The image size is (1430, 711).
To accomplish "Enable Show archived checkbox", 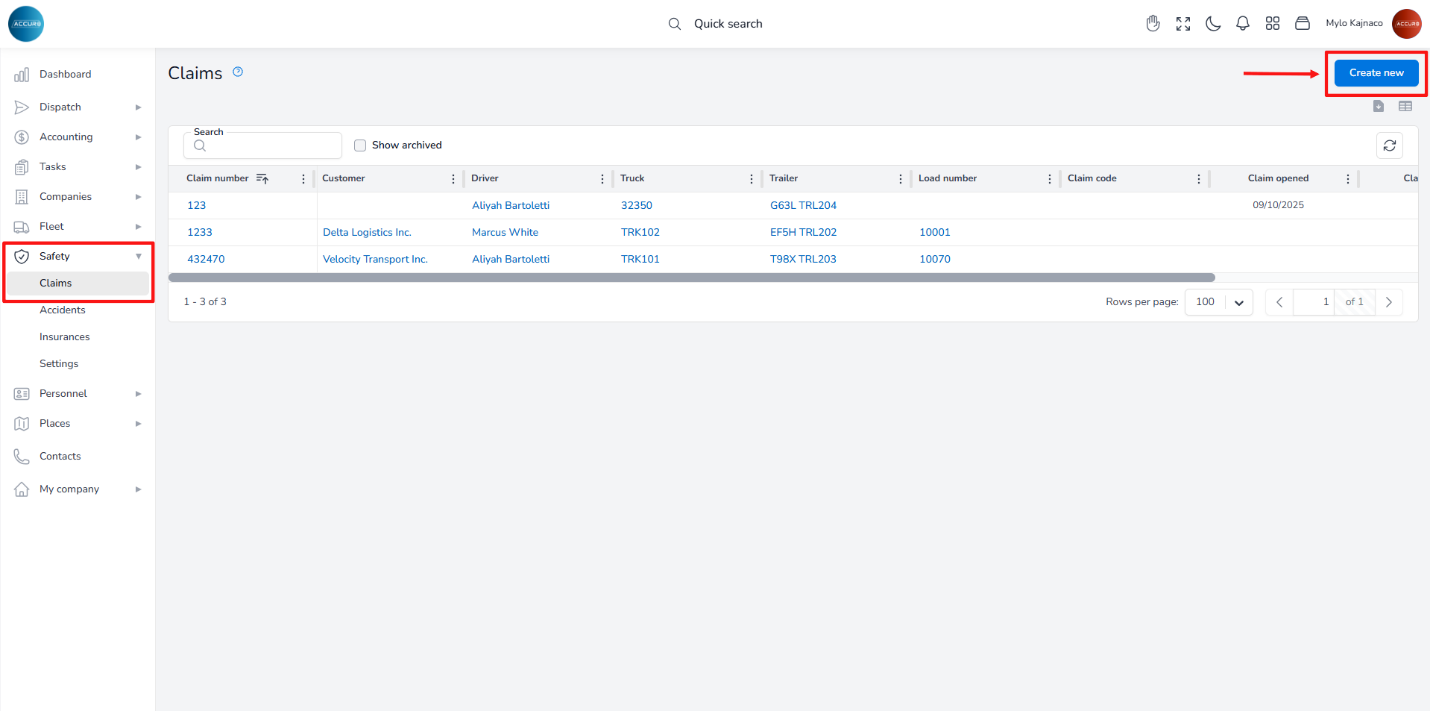I will click(x=360, y=146).
